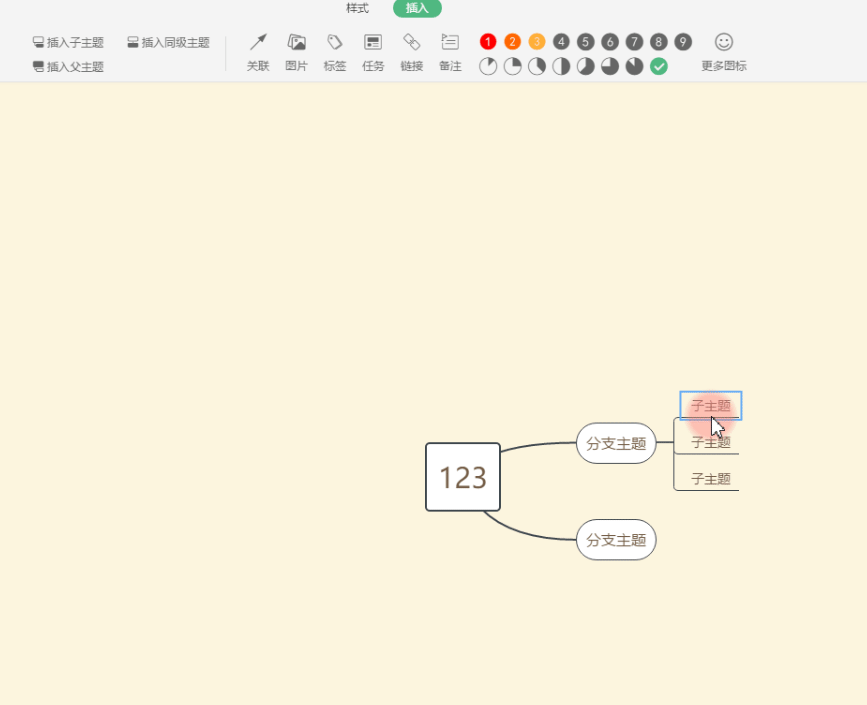
Task: Add a tag via the 标签 icon
Action: pos(334,50)
